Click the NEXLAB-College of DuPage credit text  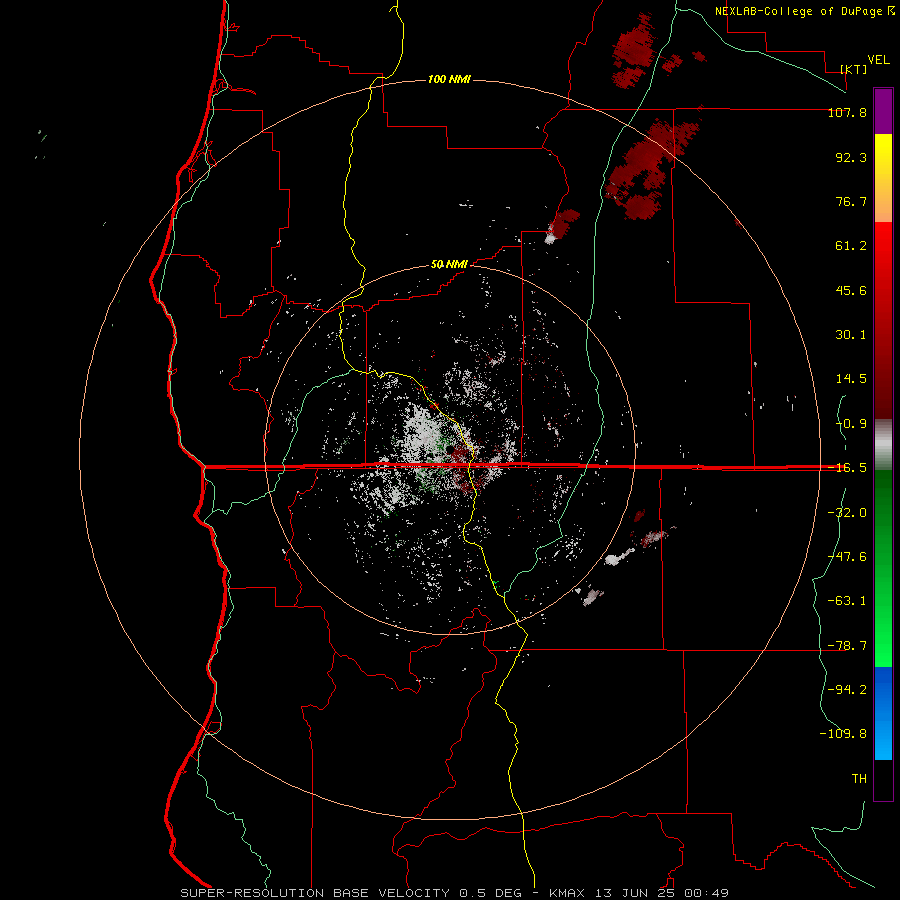[798, 11]
